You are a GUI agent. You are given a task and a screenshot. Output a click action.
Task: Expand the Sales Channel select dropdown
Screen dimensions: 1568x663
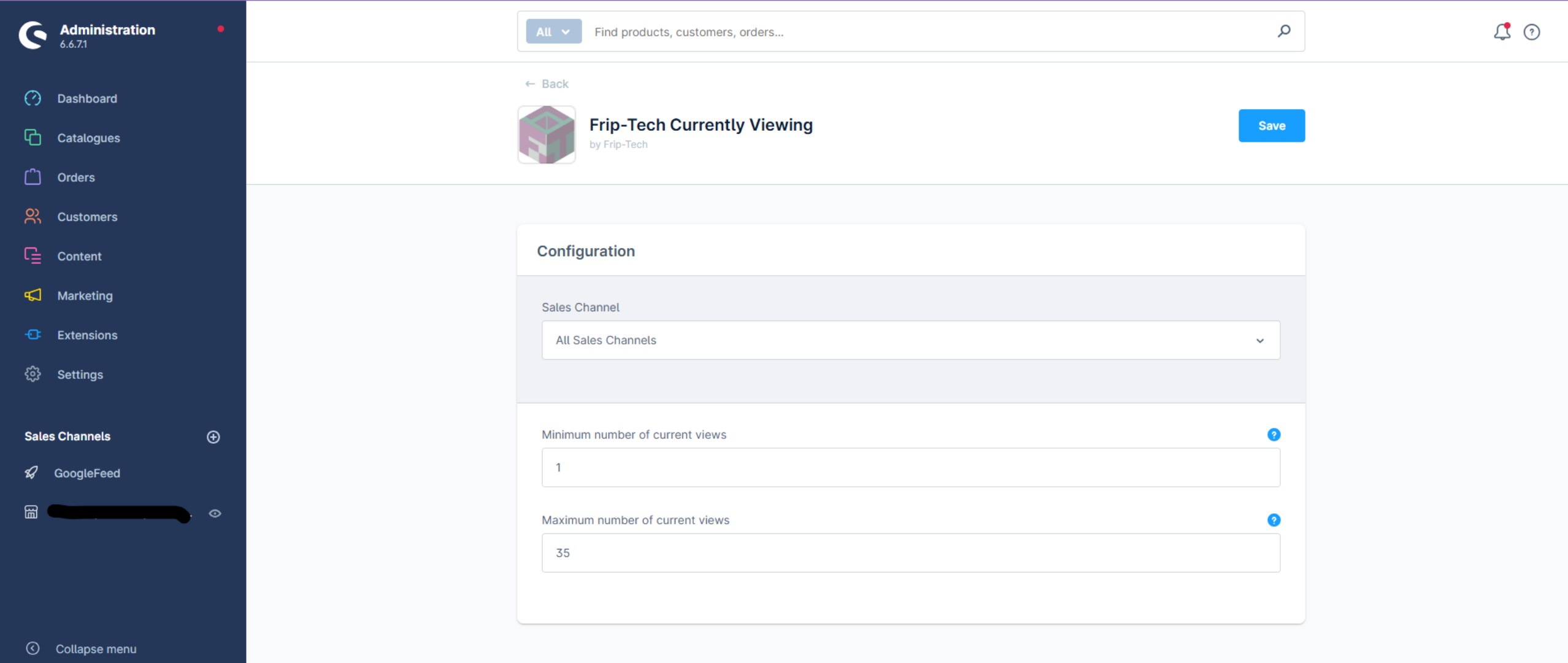click(x=911, y=340)
